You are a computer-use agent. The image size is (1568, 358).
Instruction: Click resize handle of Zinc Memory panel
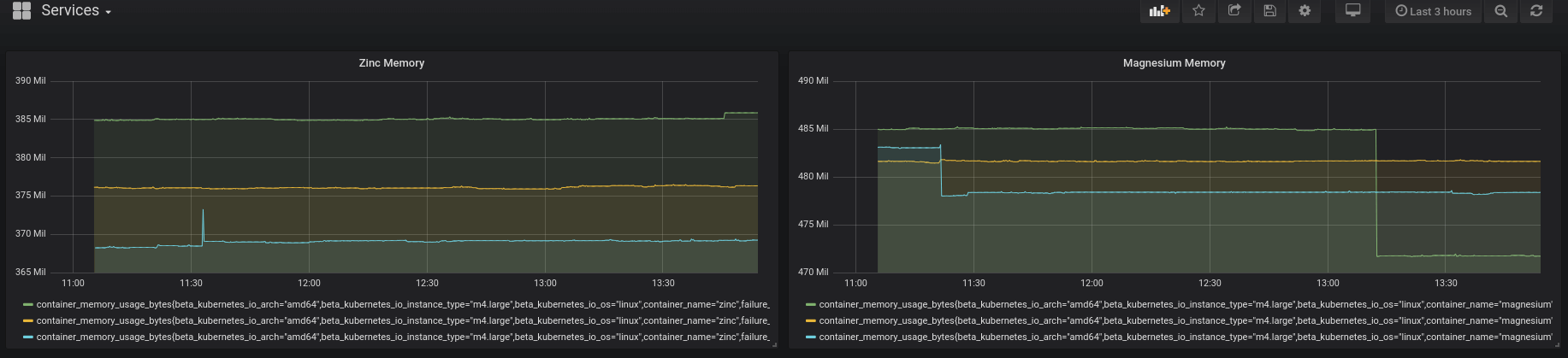click(774, 345)
